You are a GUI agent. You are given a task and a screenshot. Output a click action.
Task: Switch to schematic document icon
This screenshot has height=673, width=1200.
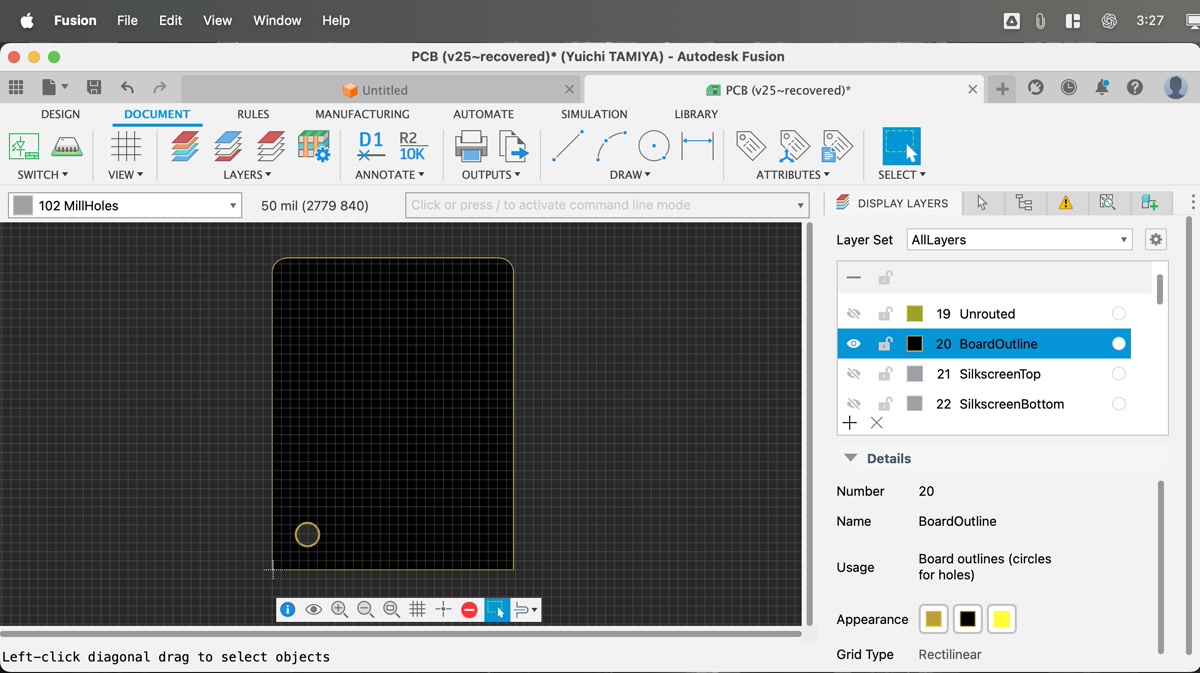pos(24,146)
